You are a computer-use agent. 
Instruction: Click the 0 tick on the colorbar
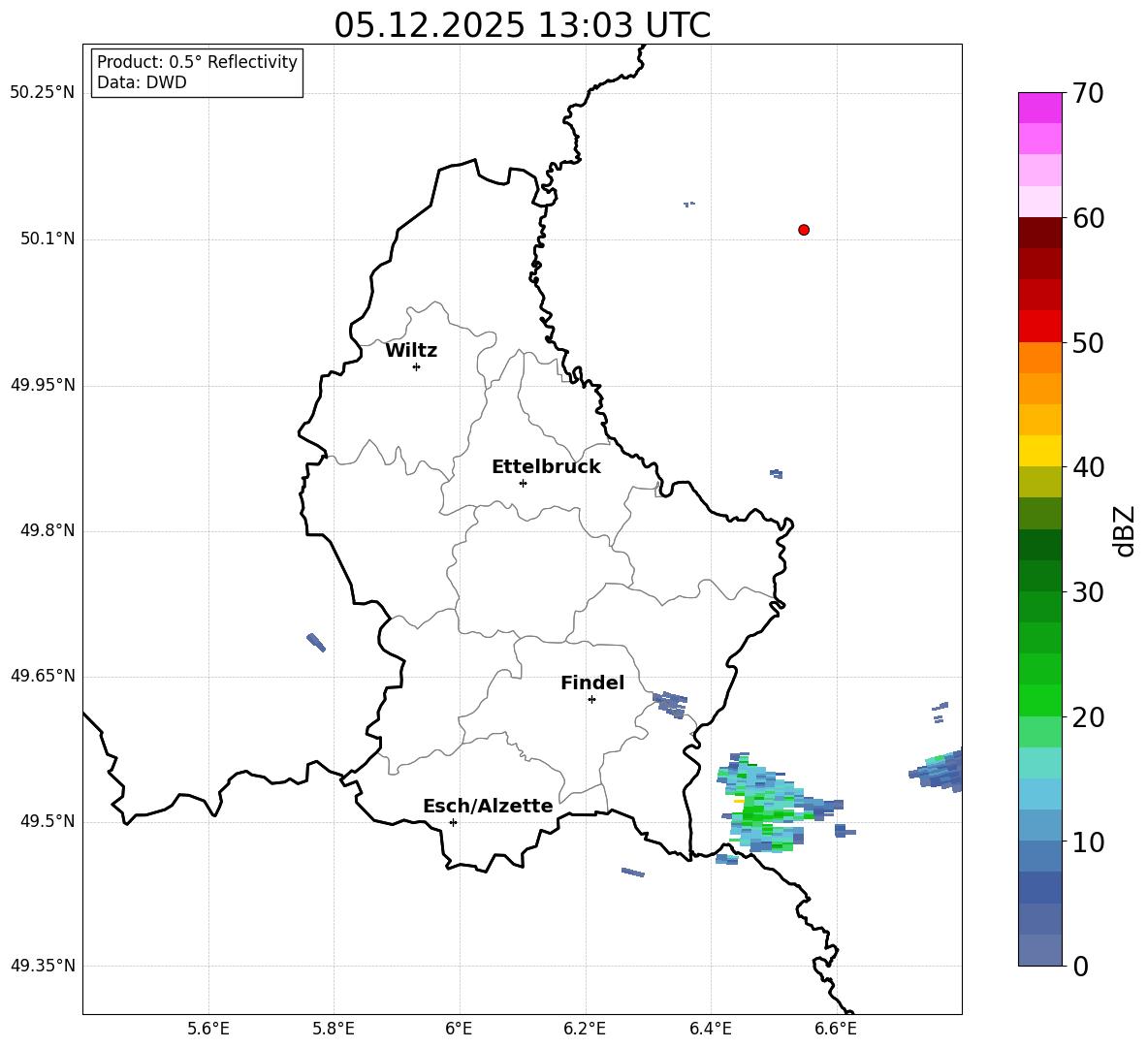pos(1080,966)
